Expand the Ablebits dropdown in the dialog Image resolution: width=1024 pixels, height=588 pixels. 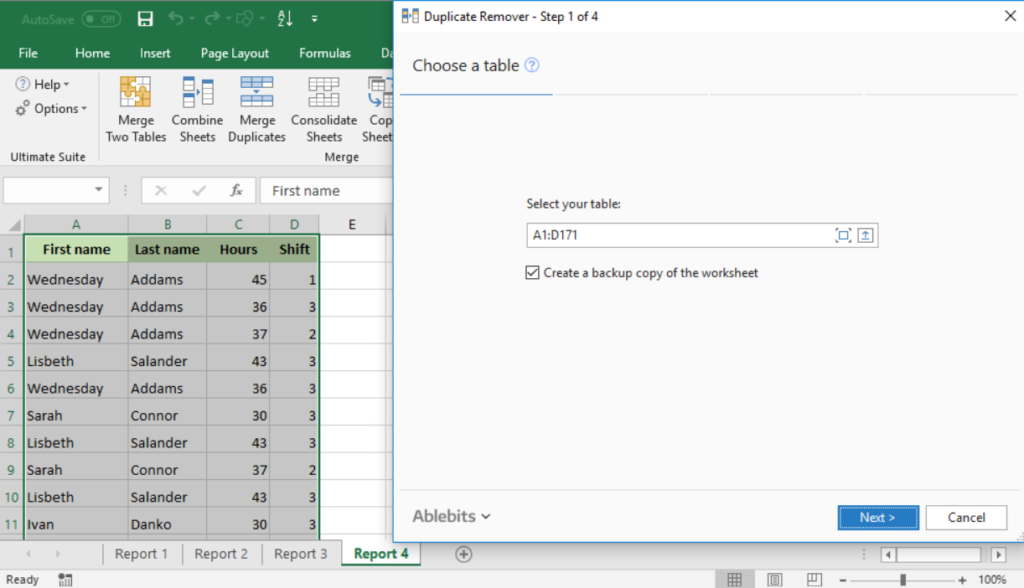[451, 516]
